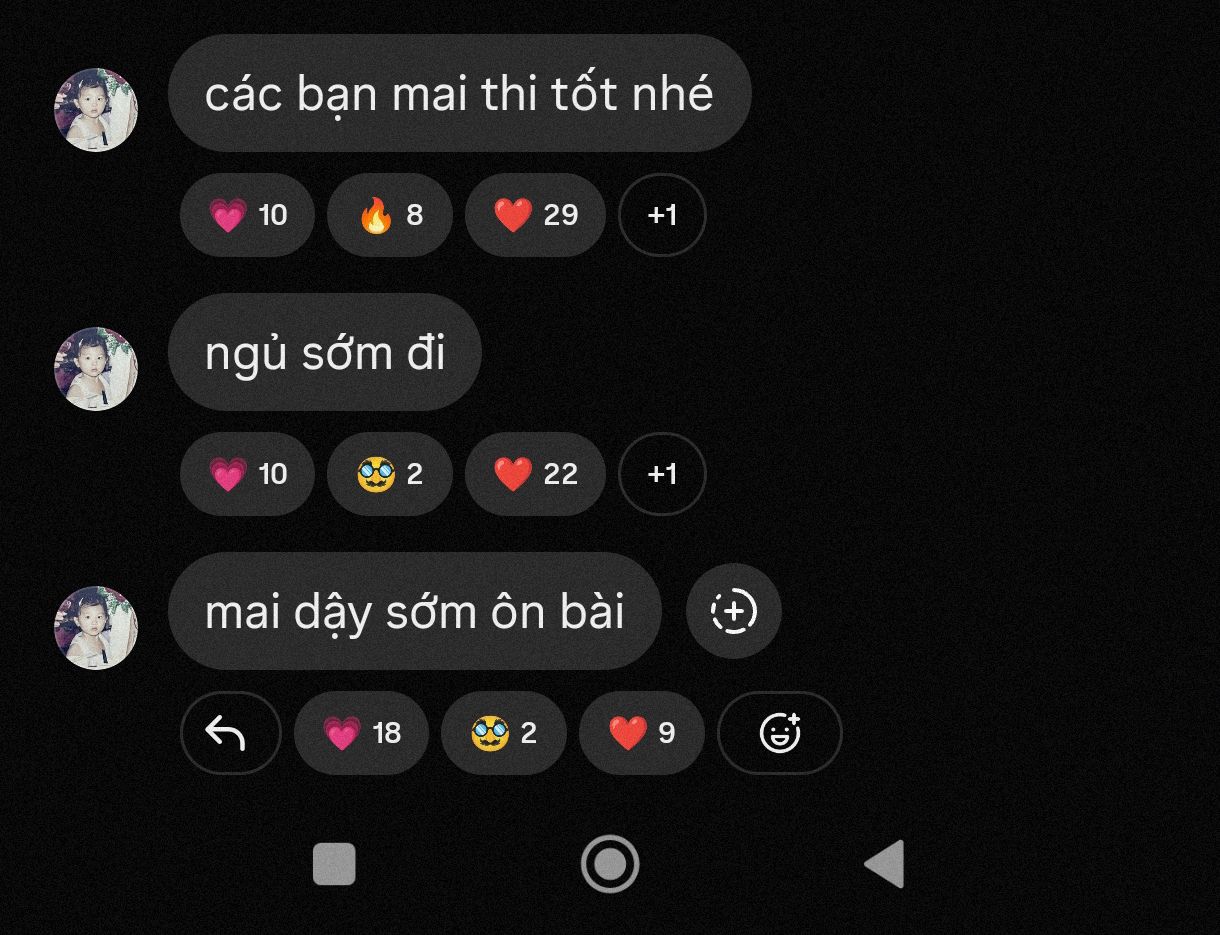Toggle disguised face reaction under "ngủ sớm đi"
Viewport: 1220px width, 935px height.
click(390, 474)
